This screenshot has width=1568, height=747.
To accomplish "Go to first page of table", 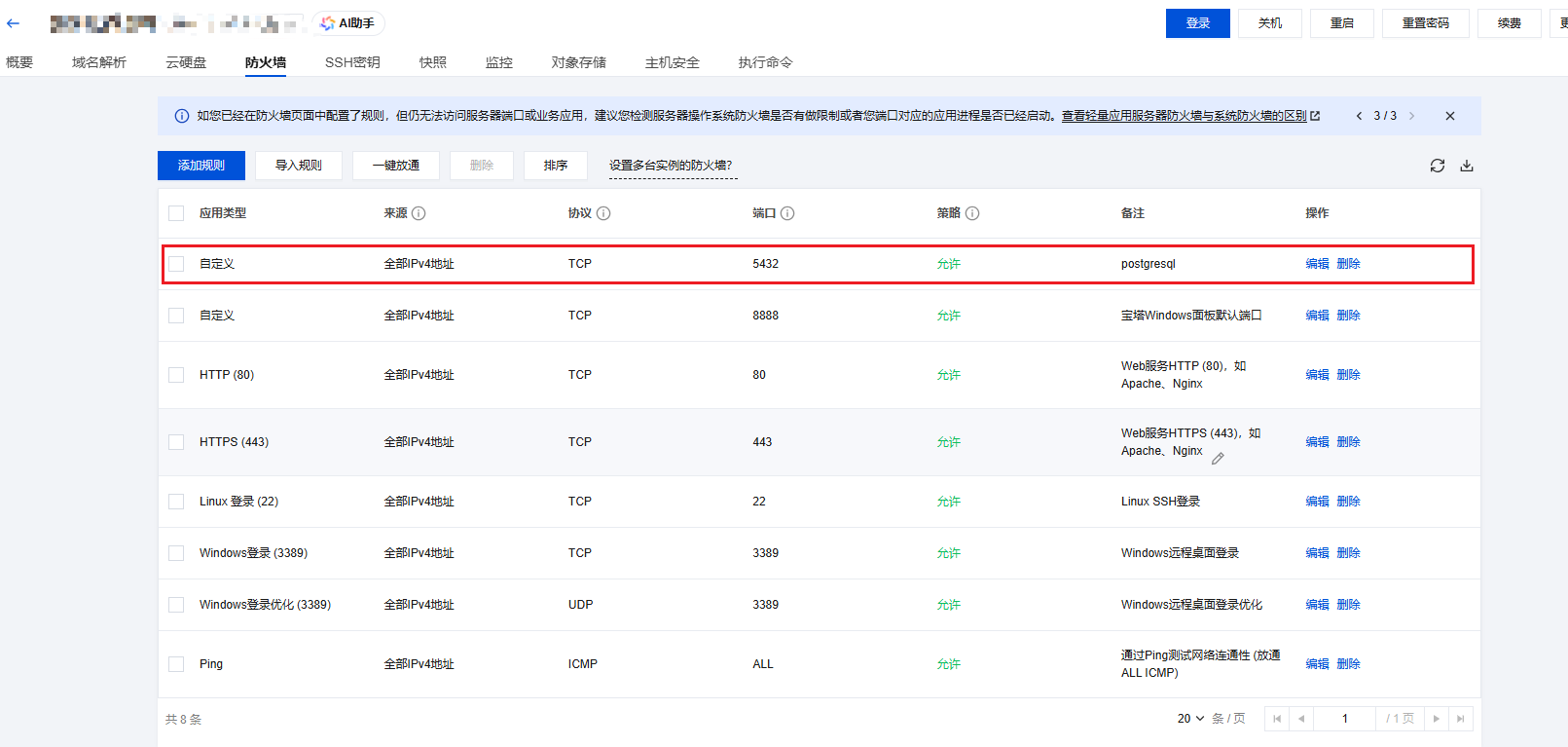I will pos(1277,719).
